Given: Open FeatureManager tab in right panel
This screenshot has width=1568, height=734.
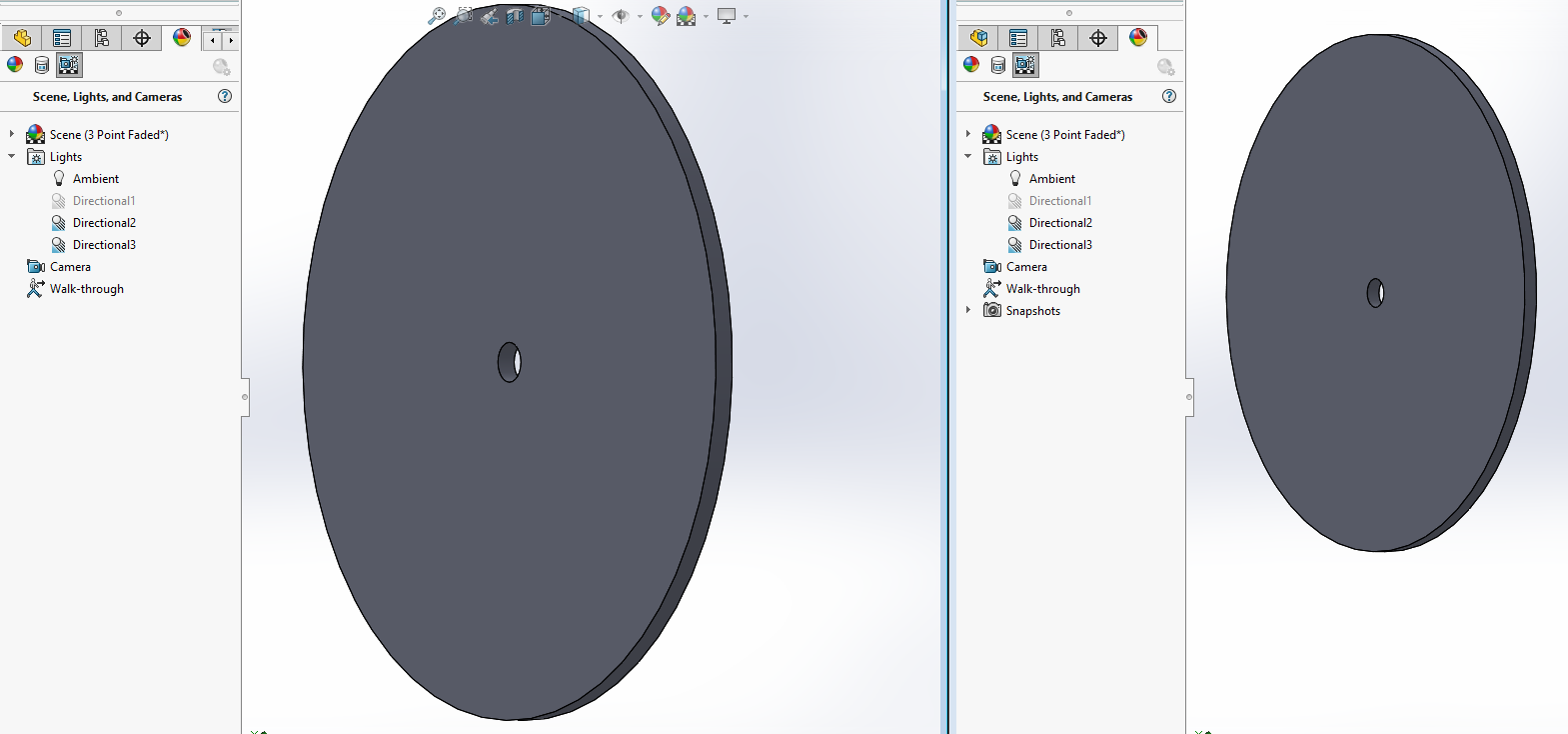Looking at the screenshot, I should (x=978, y=38).
